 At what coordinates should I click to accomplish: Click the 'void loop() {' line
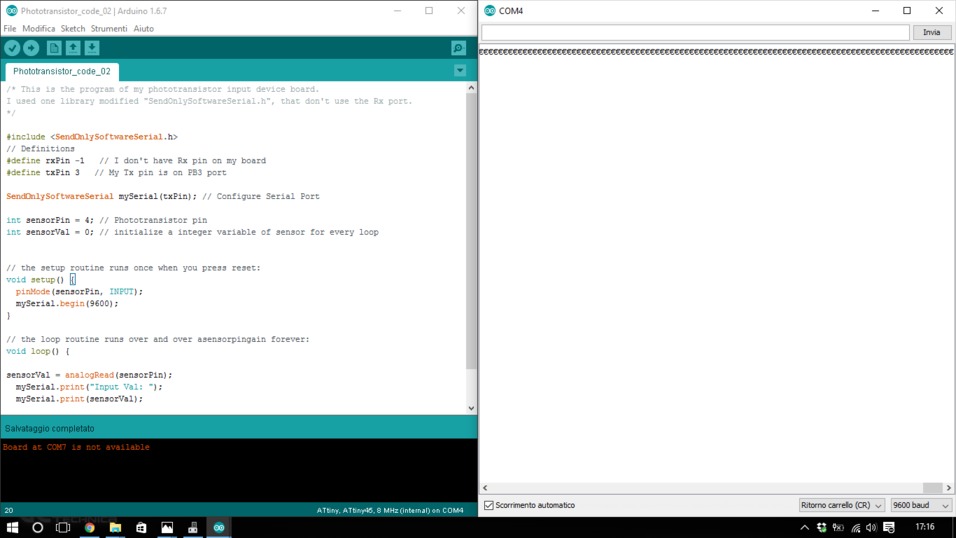point(38,351)
